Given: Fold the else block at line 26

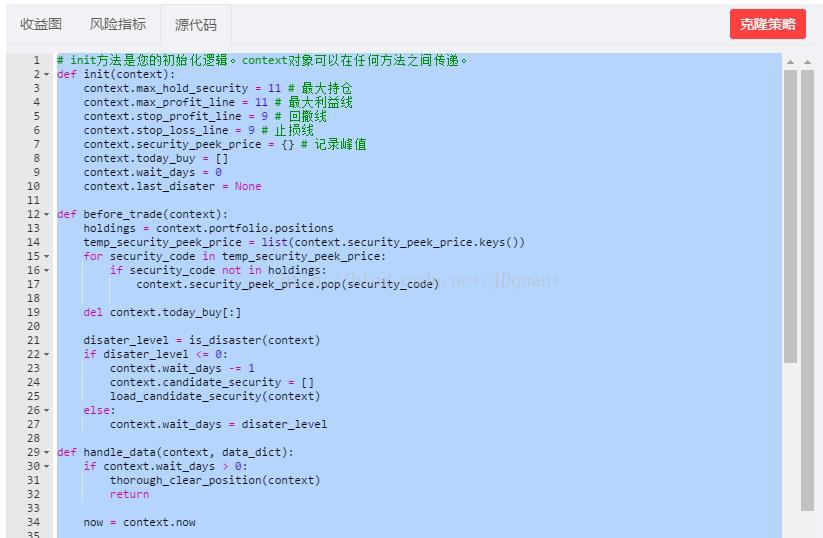Looking at the screenshot, I should (47, 410).
